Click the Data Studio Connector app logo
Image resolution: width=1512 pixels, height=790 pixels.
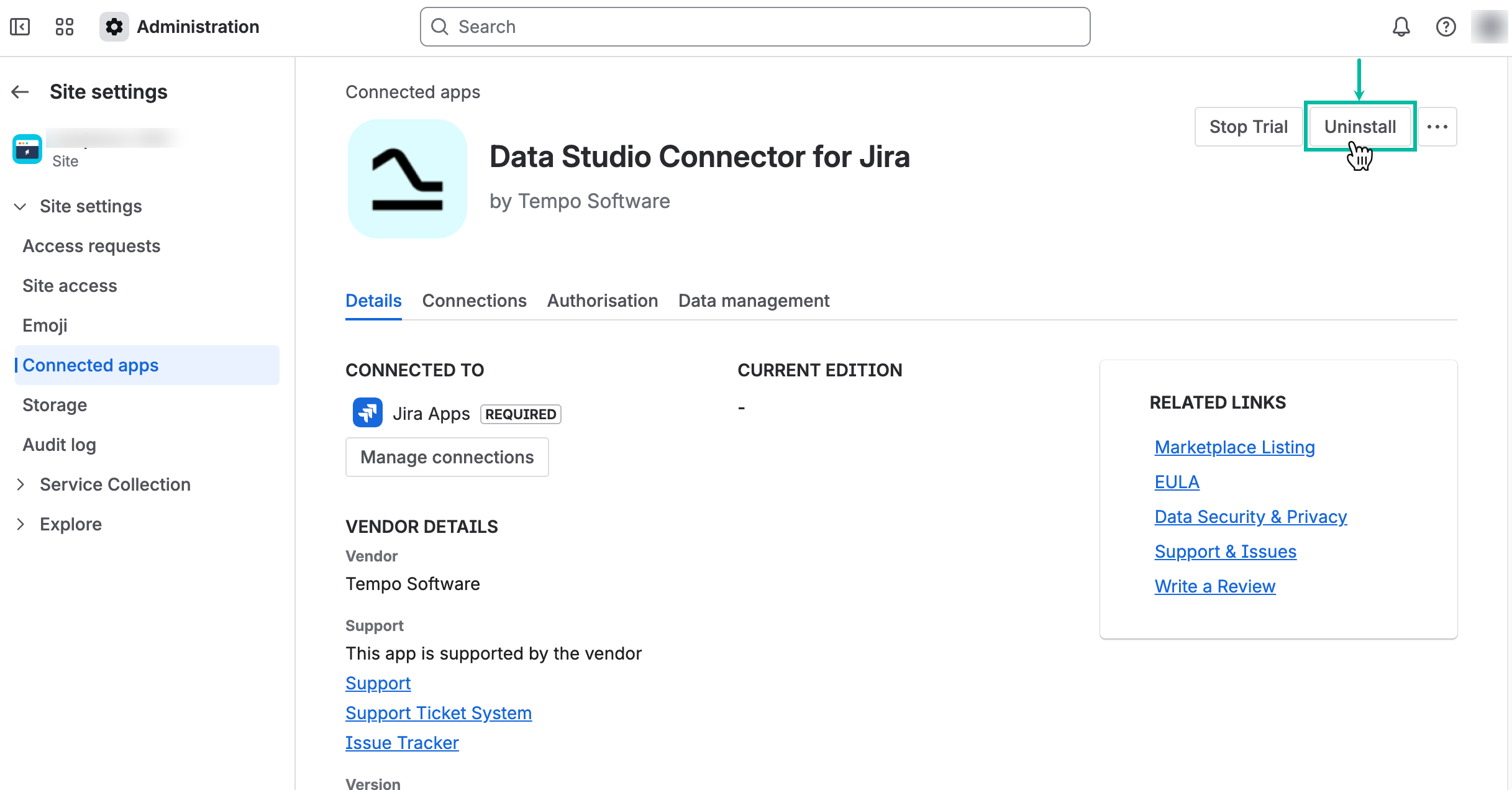[408, 179]
